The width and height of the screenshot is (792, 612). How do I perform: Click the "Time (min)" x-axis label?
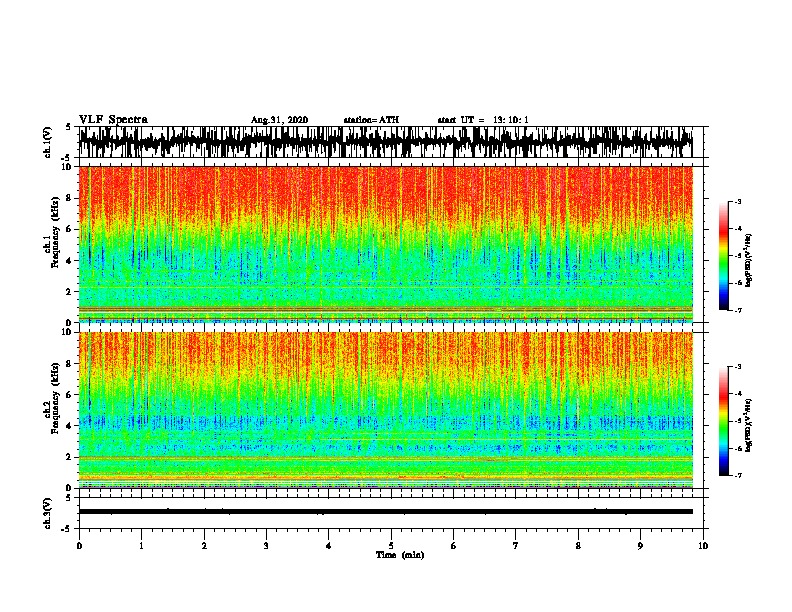[x=400, y=555]
